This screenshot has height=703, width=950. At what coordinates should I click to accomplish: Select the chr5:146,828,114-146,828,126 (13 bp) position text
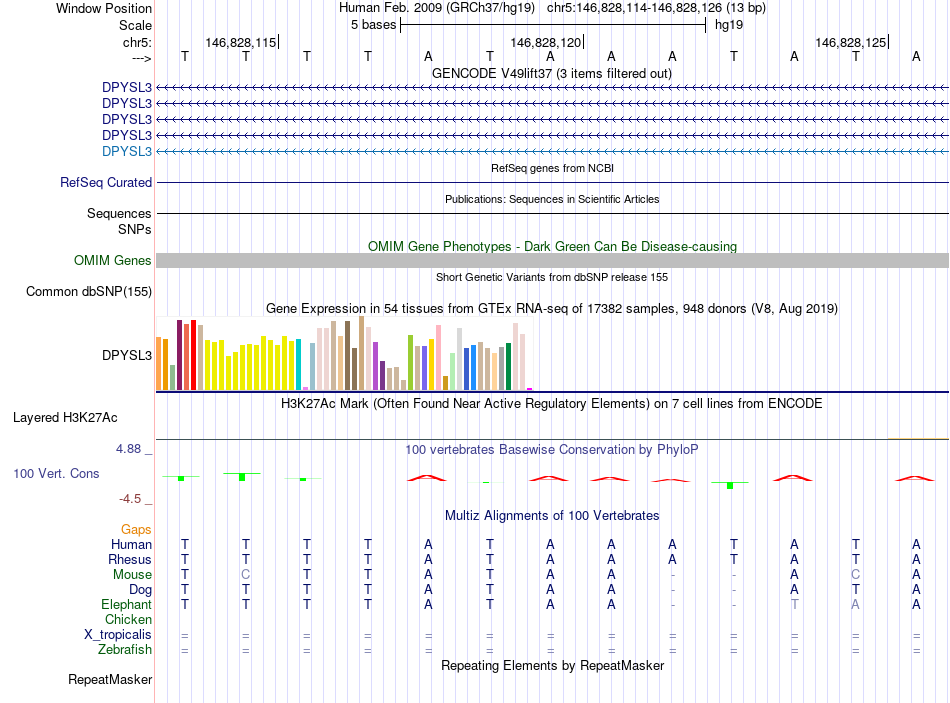[656, 8]
